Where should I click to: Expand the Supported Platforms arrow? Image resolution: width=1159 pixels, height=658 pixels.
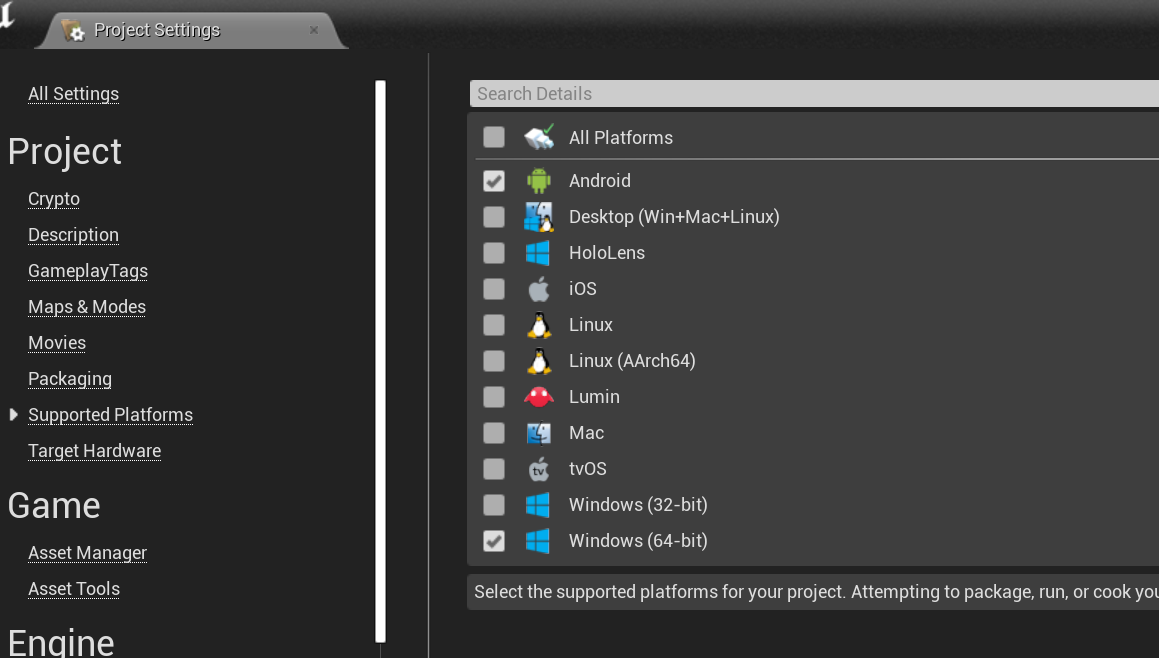[x=13, y=414]
